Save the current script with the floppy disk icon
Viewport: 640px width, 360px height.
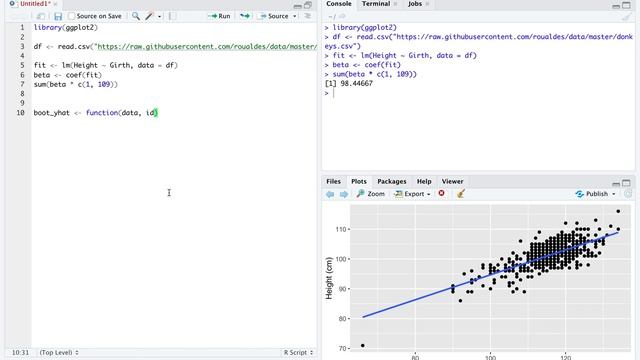tap(58, 16)
